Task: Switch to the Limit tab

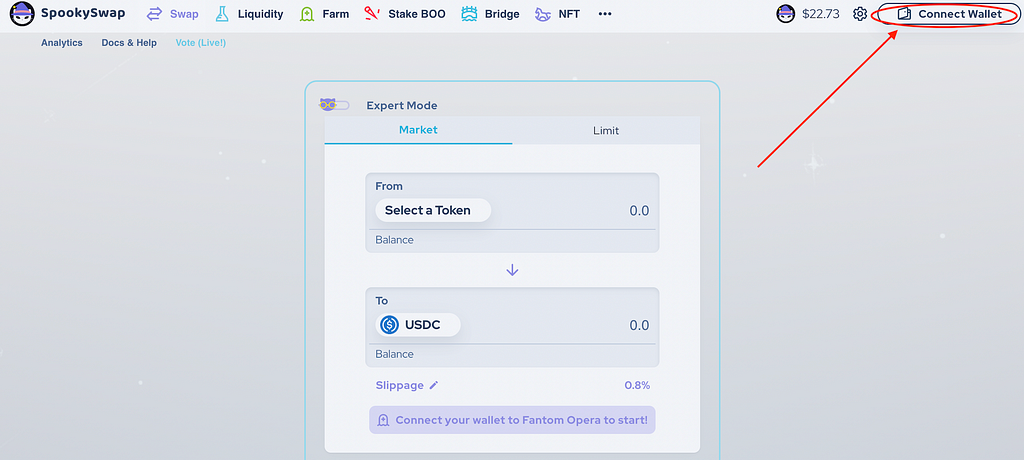Action: coord(606,131)
